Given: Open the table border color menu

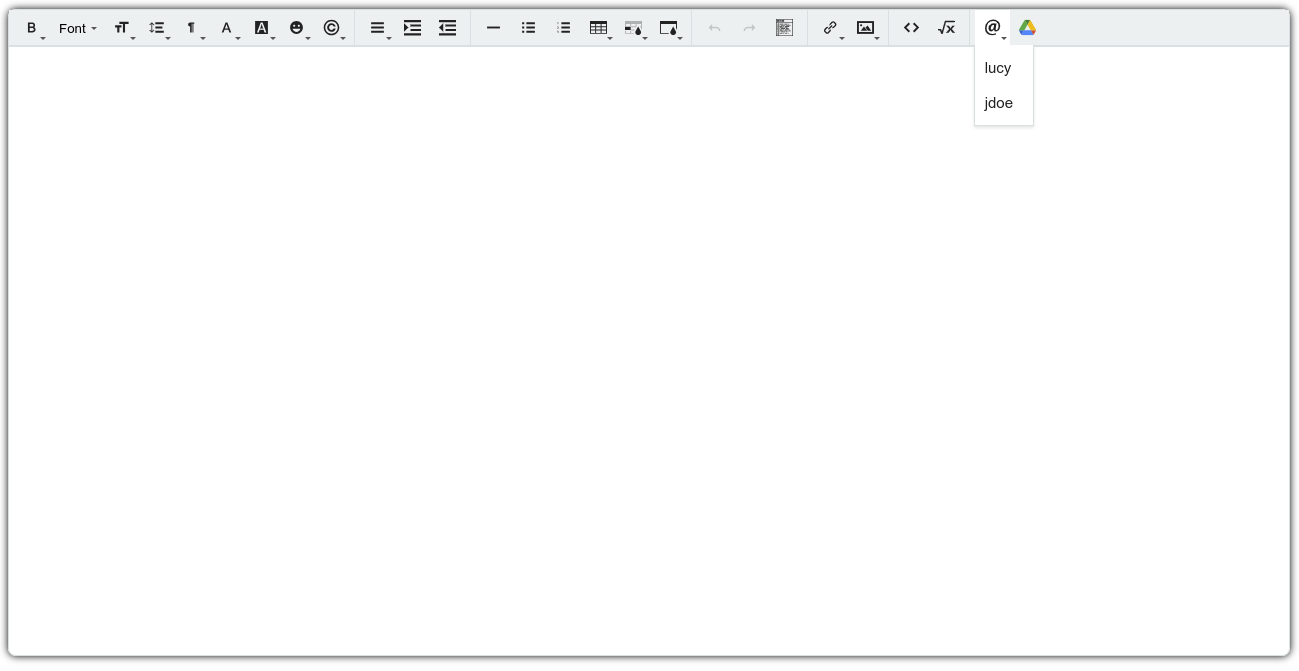Looking at the screenshot, I should point(670,28).
